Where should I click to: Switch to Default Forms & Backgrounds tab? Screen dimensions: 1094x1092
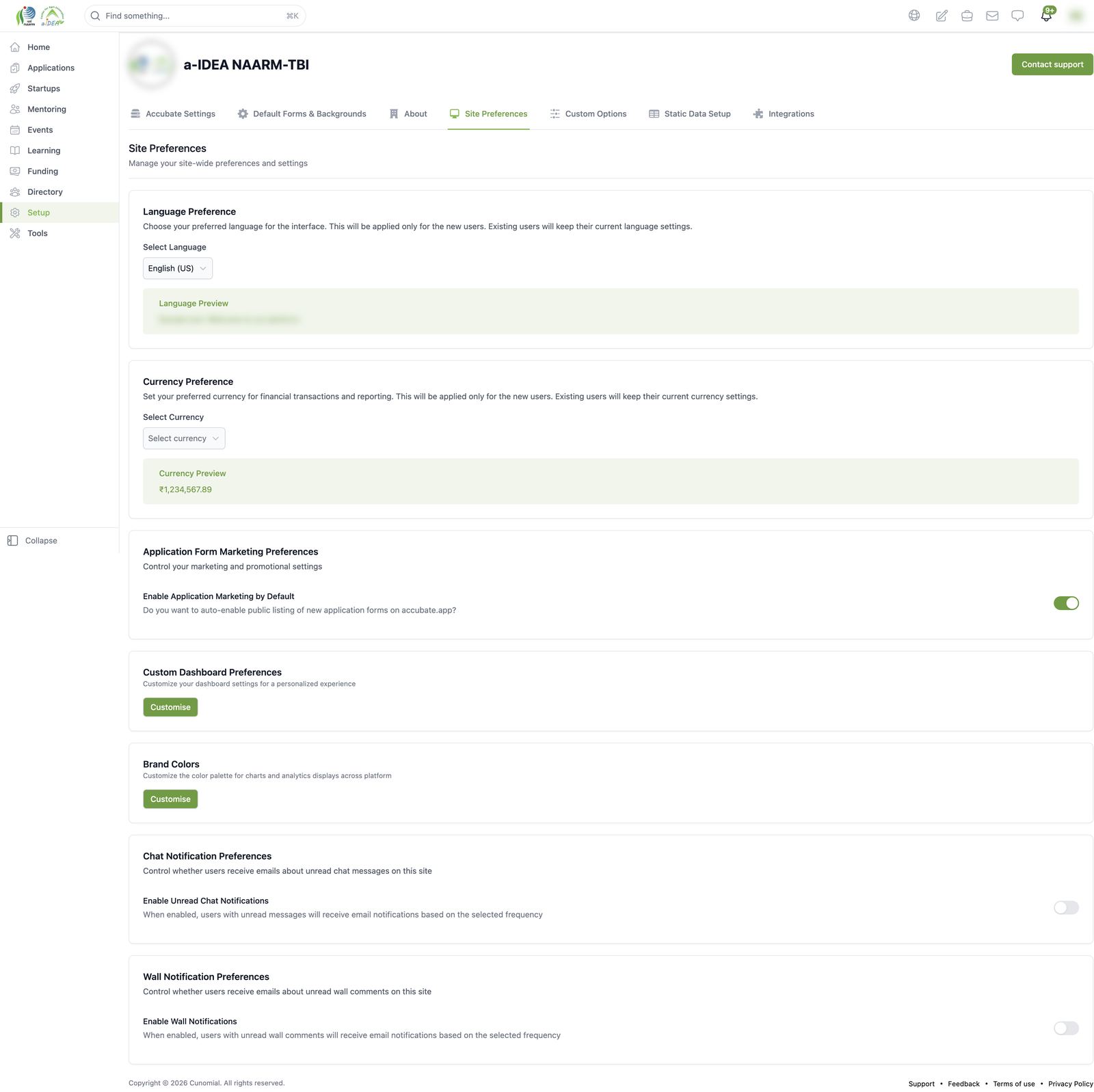pos(302,114)
